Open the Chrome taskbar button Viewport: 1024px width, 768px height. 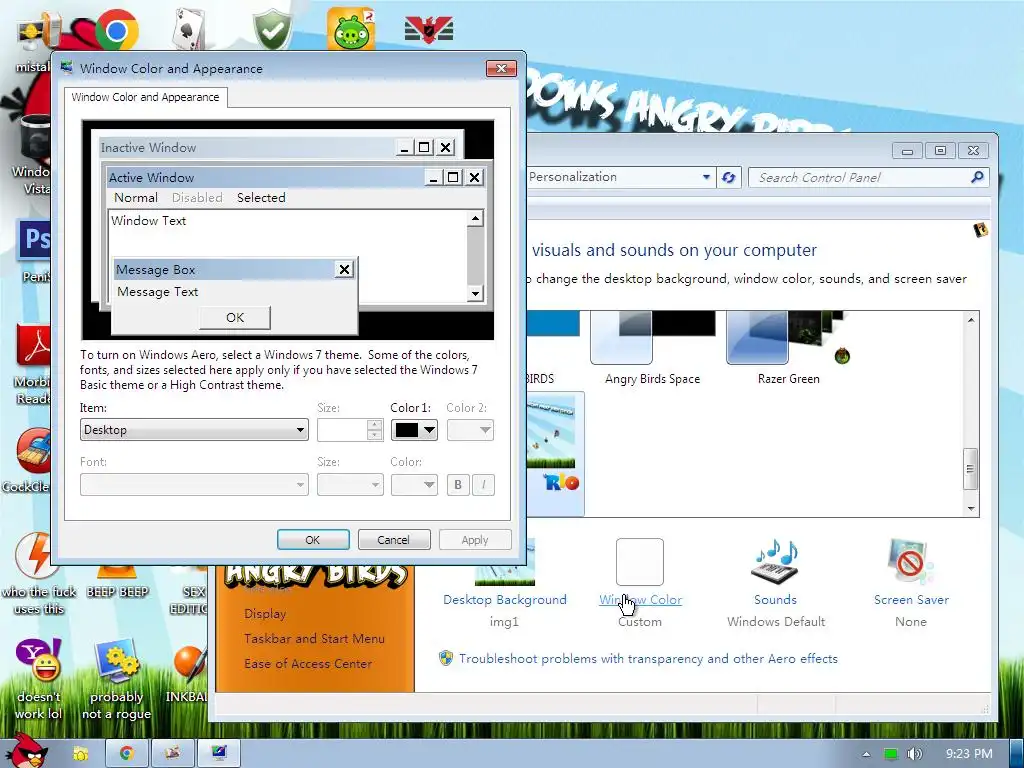127,753
